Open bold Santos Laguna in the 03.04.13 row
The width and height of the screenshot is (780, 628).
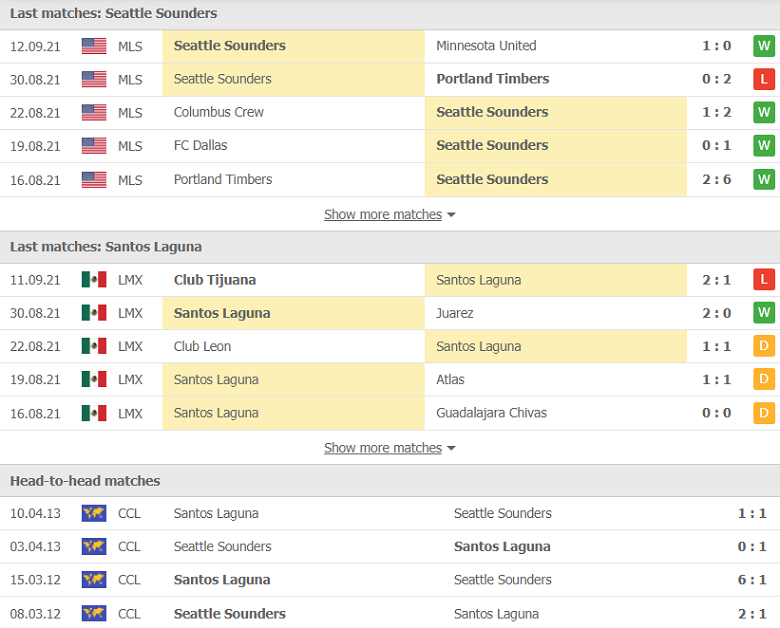coord(502,546)
